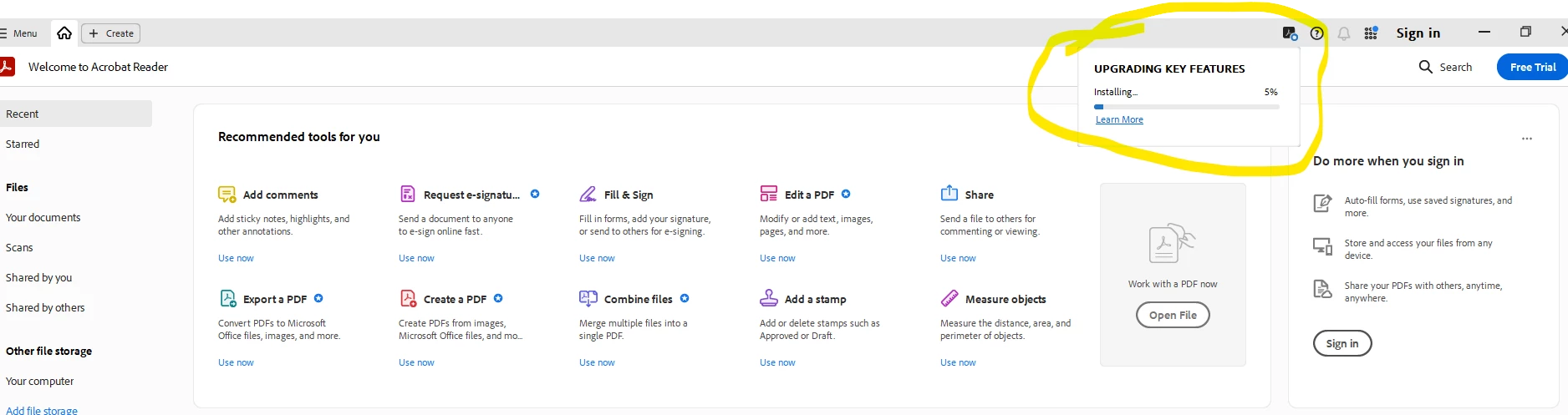Click Use now under Export a PDF

coord(236,362)
